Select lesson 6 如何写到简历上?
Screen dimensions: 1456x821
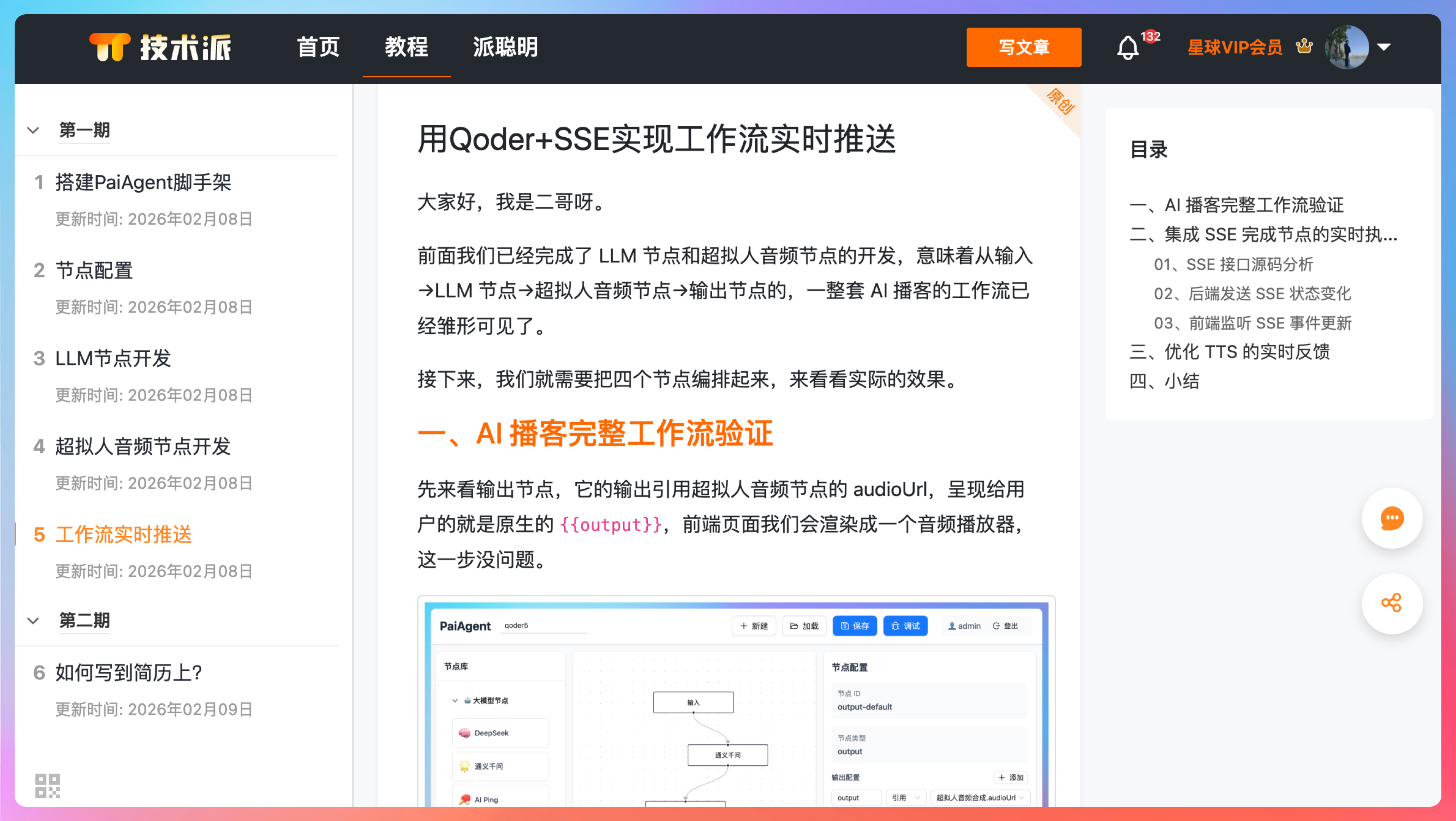(x=128, y=672)
